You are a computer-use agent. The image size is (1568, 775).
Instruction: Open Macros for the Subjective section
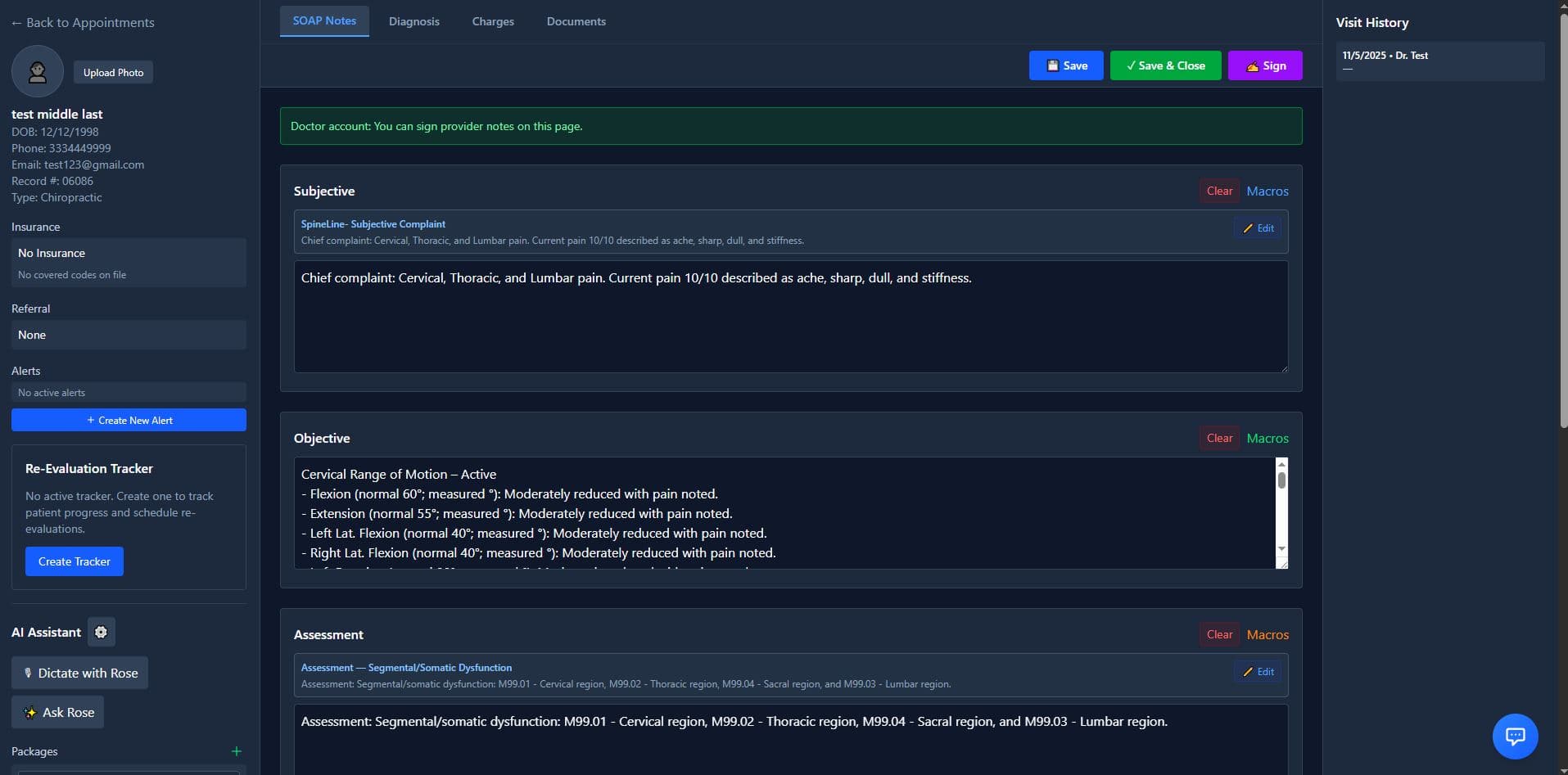(1267, 191)
